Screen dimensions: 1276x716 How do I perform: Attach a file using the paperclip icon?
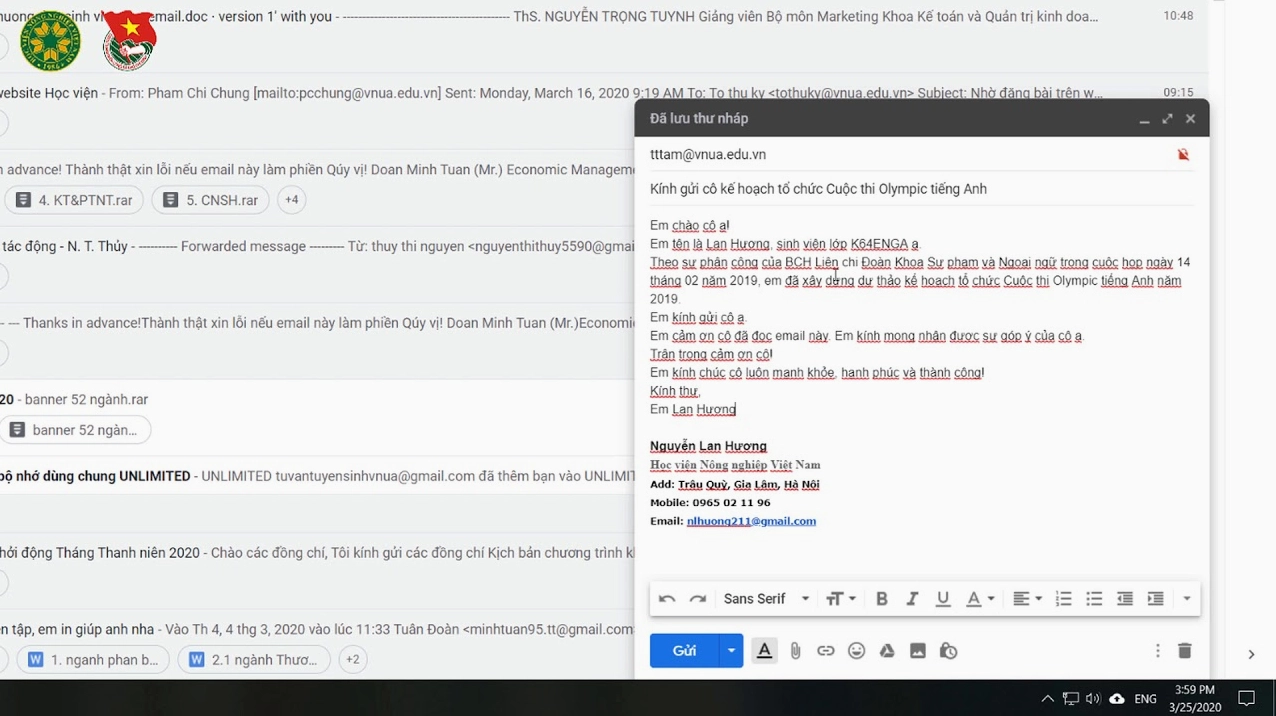point(795,651)
